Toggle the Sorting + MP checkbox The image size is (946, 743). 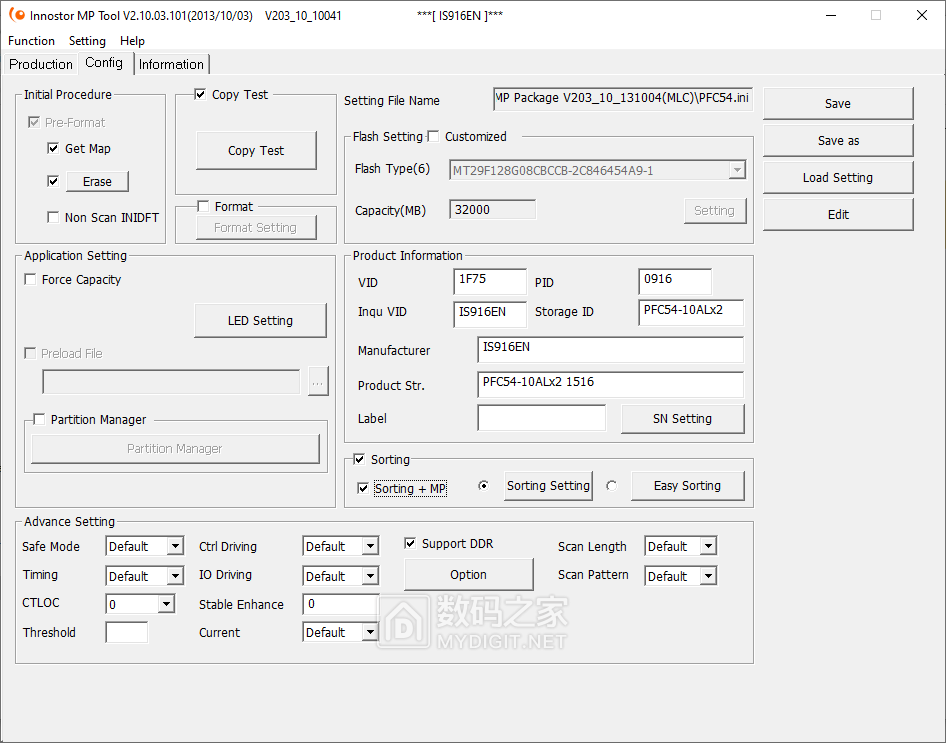pos(363,488)
